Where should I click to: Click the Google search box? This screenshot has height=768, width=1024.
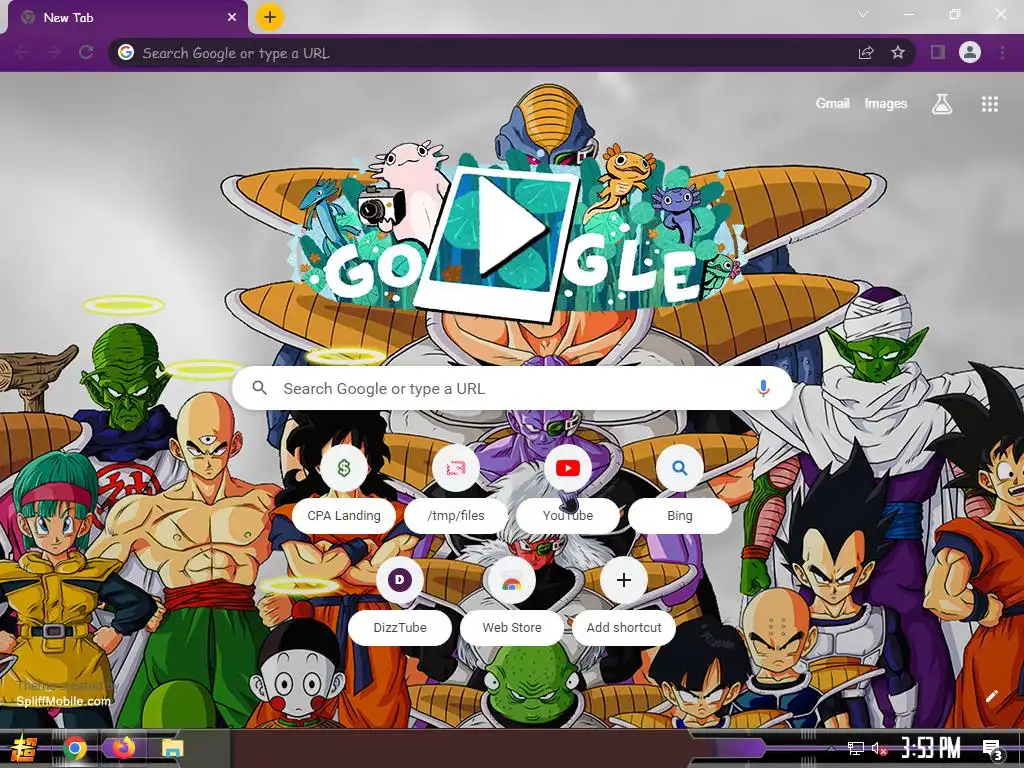click(x=513, y=389)
